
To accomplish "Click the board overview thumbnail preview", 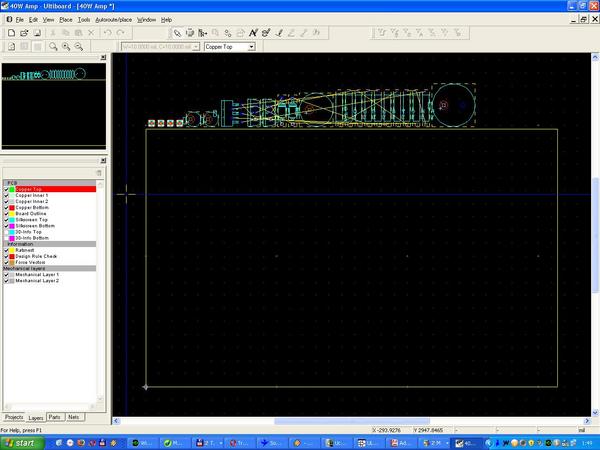I will (x=53, y=105).
